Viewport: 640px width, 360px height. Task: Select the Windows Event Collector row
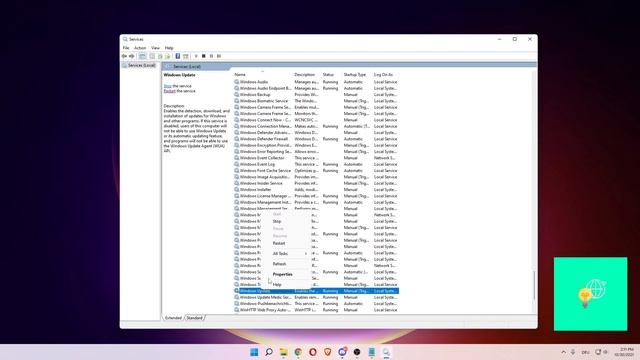[316, 158]
